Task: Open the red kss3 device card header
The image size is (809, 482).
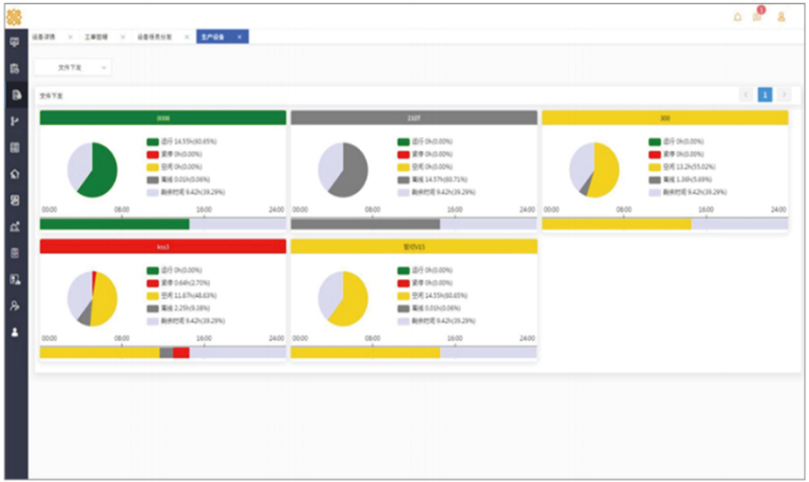Action: click(163, 247)
